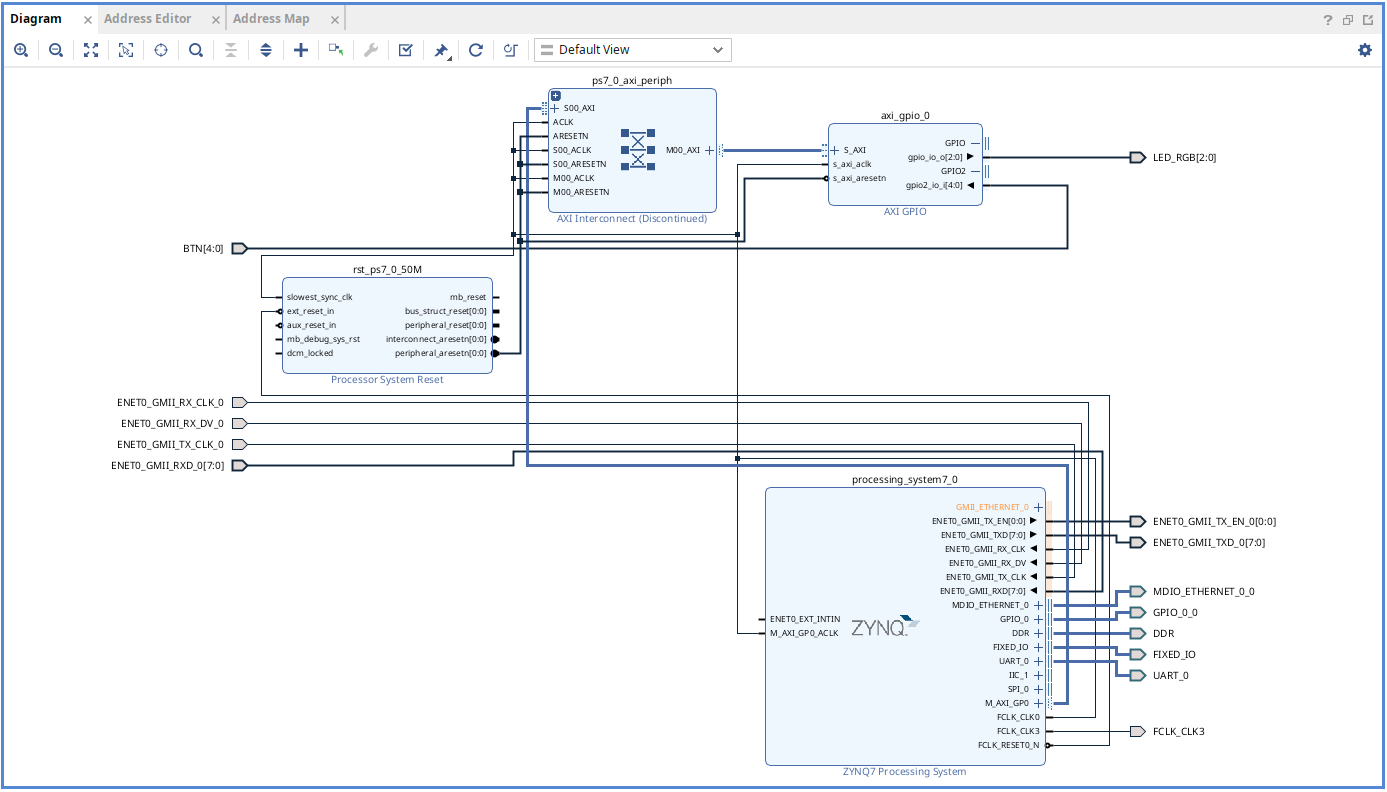Click the Add IP plus icon
This screenshot has width=1387, height=792.
(300, 50)
